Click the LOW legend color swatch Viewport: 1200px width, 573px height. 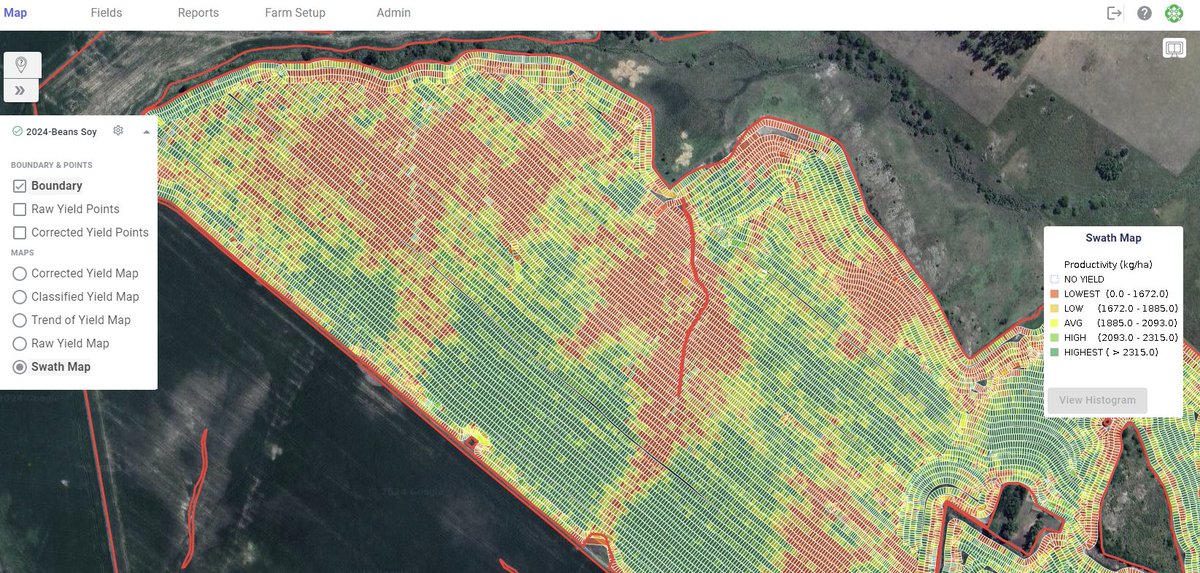[1054, 309]
